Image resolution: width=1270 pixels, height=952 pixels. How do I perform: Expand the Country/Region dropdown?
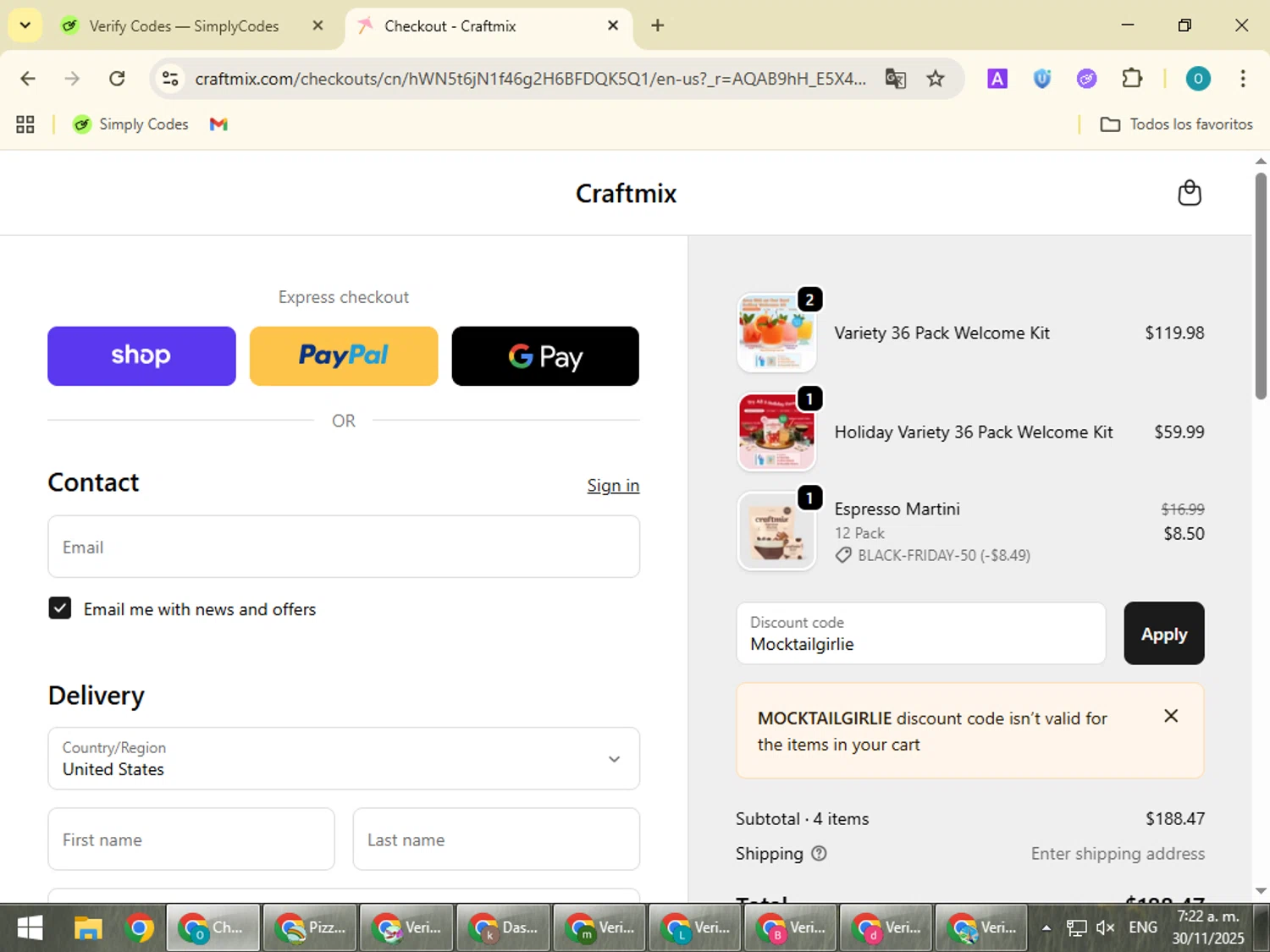(x=344, y=758)
